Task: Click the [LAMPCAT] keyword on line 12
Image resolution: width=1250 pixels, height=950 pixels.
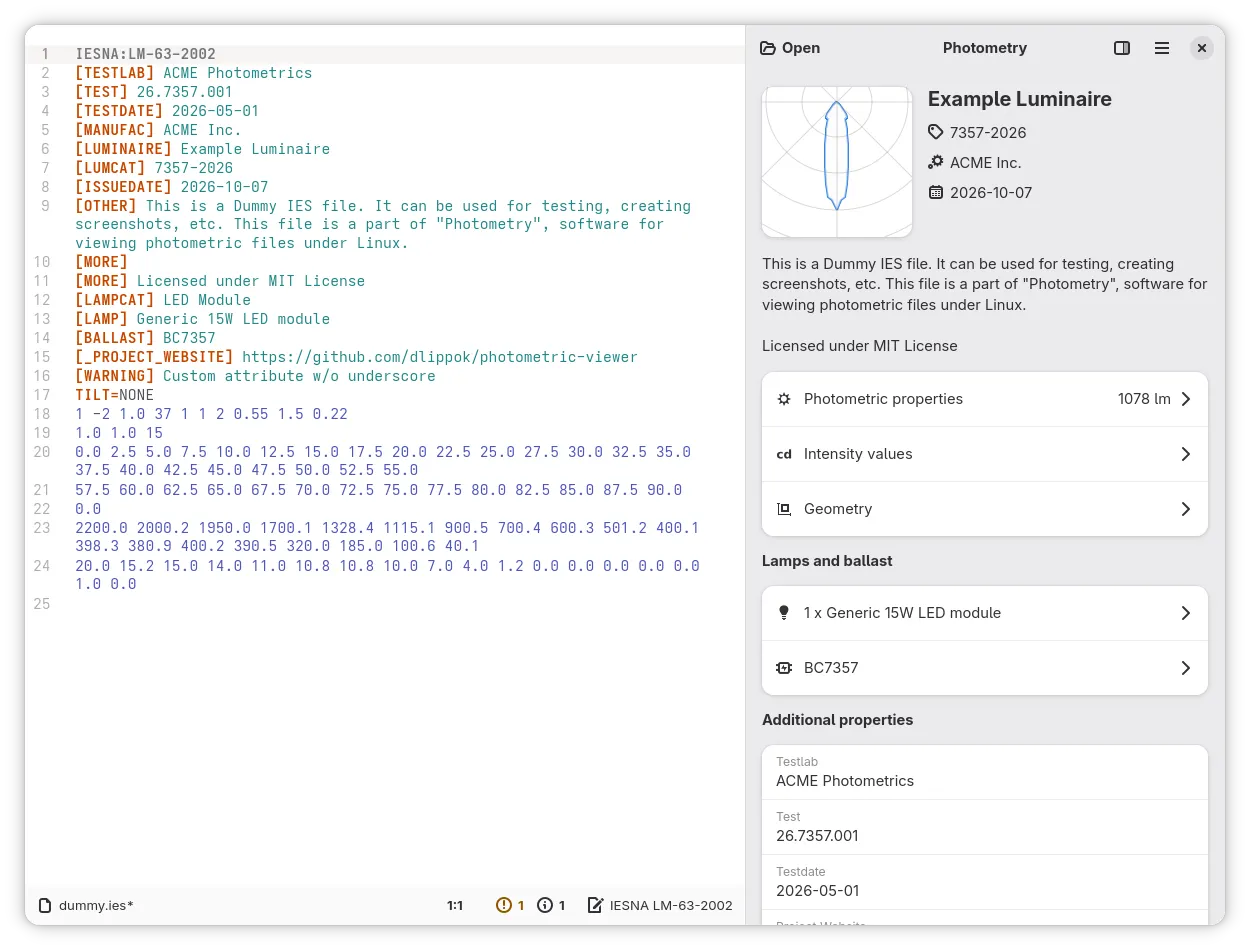Action: (x=115, y=300)
